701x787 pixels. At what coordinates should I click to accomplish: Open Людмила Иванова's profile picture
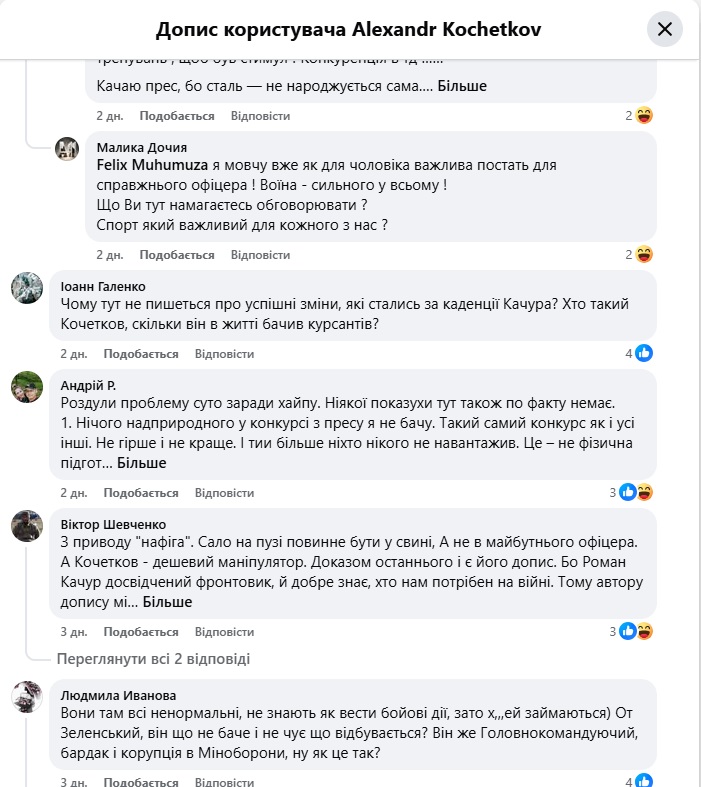pos(26,696)
